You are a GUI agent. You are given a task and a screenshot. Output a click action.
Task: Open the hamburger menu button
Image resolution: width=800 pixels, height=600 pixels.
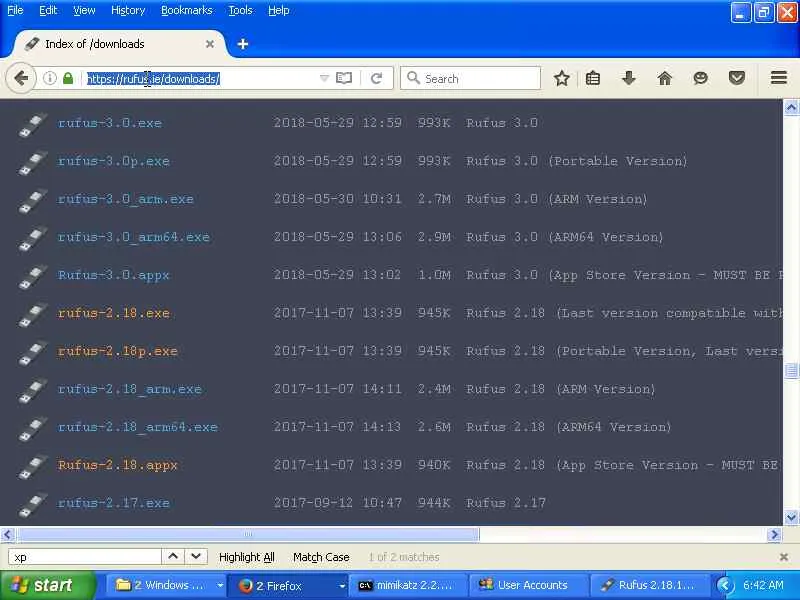coord(779,78)
